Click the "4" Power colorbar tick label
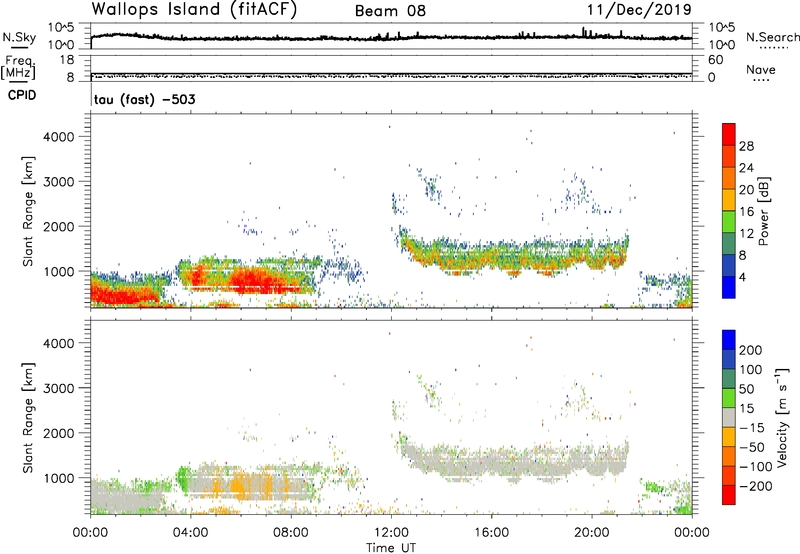Viewport: 800px width, 554px height. click(x=742, y=277)
